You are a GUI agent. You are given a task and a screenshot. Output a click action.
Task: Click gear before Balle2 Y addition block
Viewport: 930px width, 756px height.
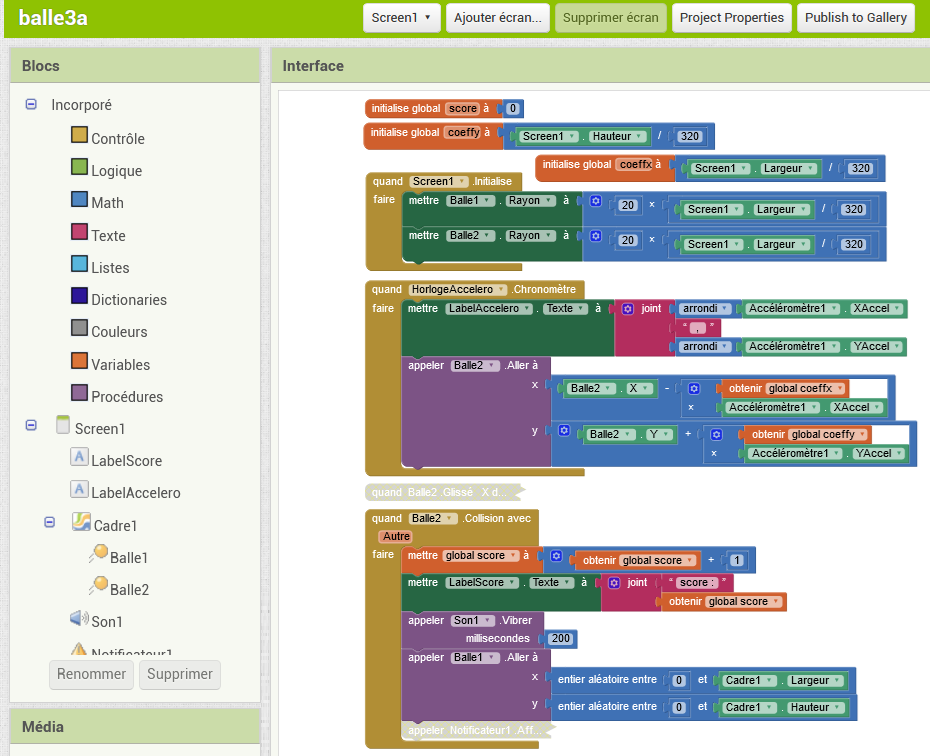click(x=564, y=430)
